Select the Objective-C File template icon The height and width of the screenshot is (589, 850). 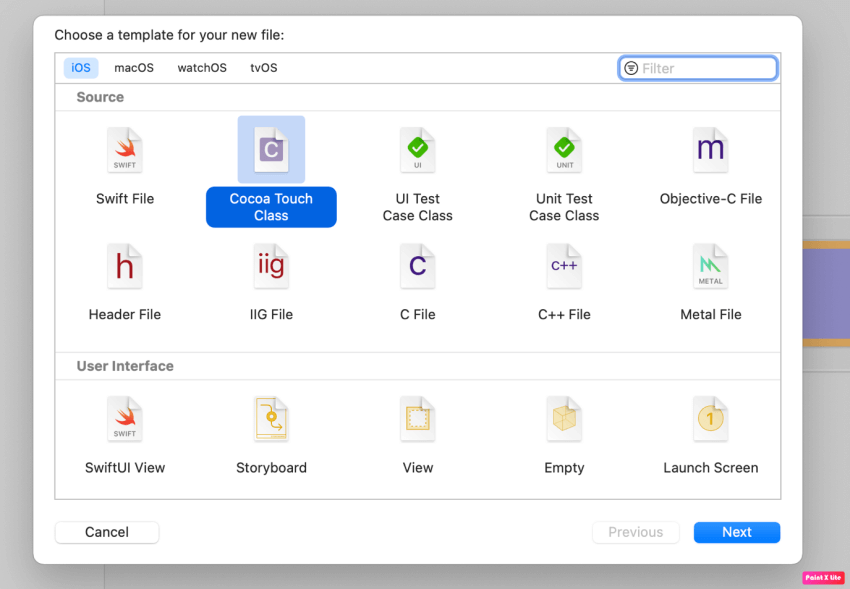point(710,150)
